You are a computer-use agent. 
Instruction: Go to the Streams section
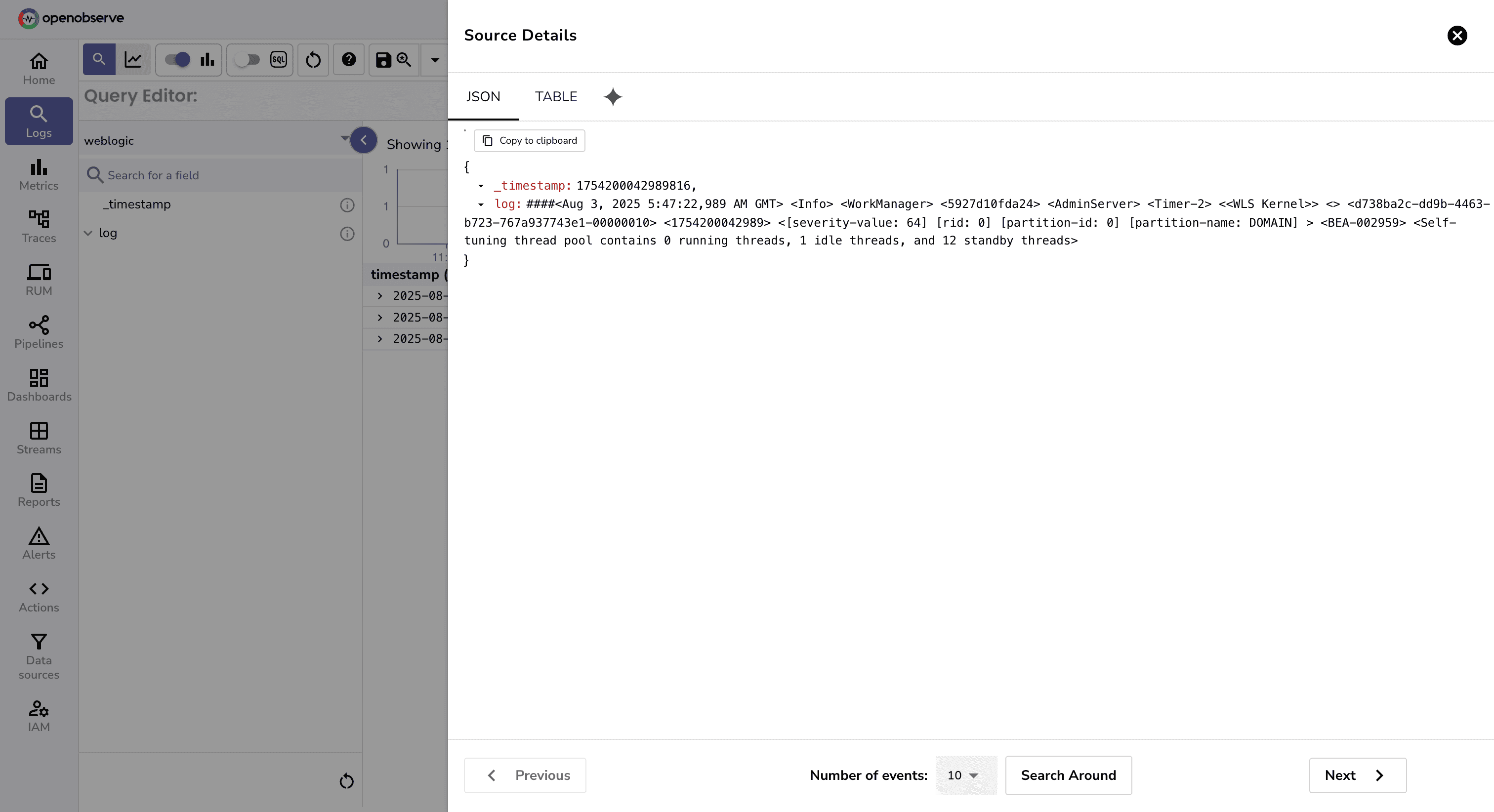(38, 438)
